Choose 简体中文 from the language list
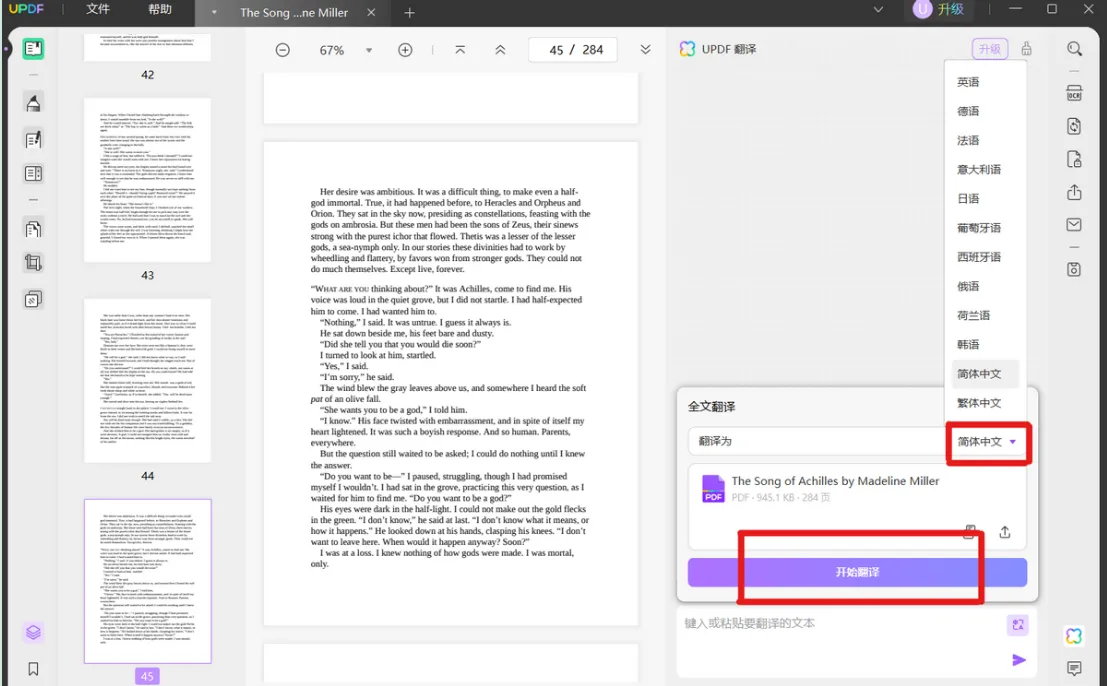The image size is (1107, 686). pos(985,373)
